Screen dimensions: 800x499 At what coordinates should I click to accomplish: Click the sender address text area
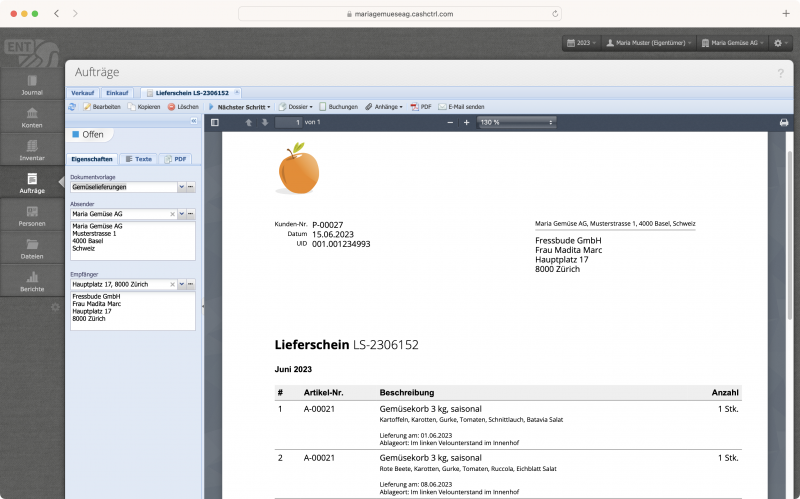pyautogui.click(x=133, y=241)
